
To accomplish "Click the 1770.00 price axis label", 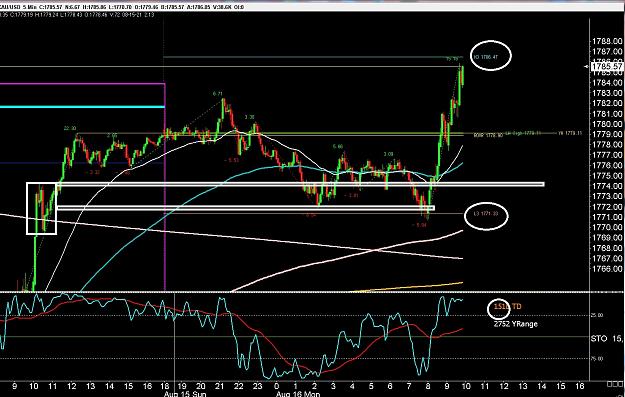I will point(607,228).
